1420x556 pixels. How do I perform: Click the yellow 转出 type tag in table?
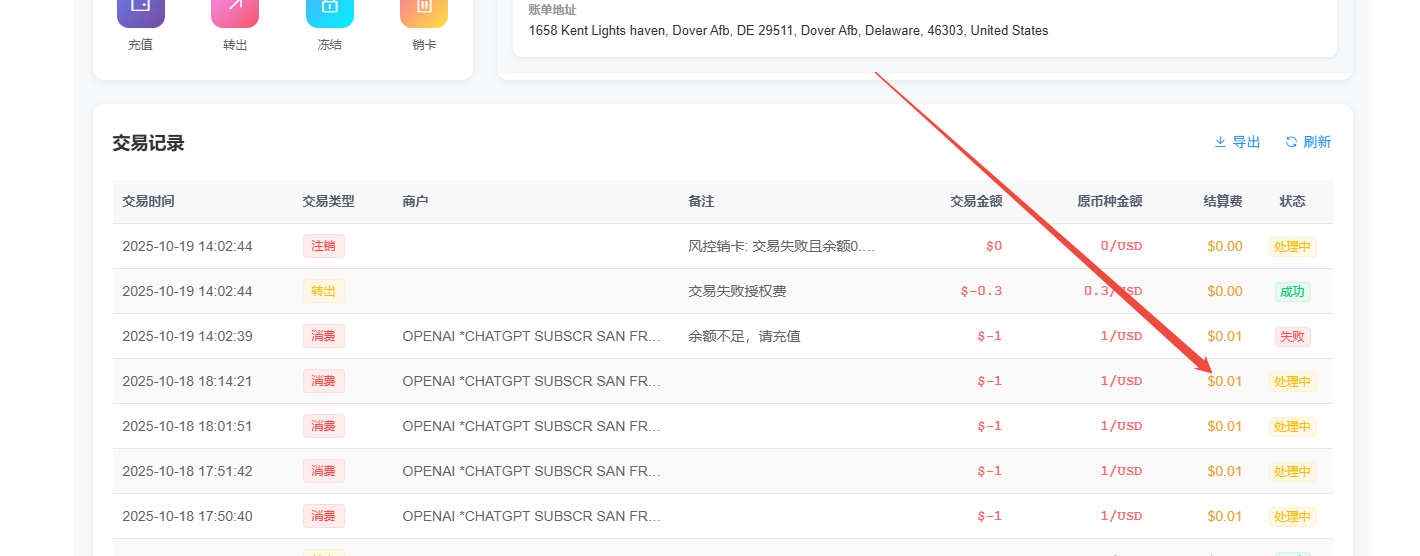[323, 291]
